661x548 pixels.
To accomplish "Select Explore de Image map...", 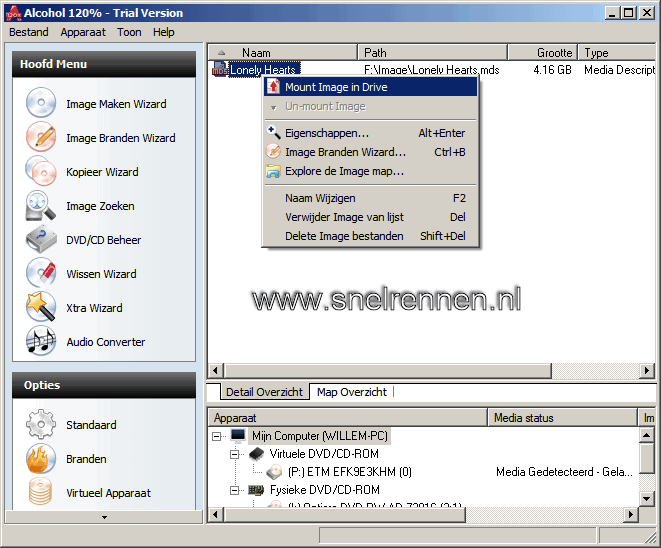I will [371, 171].
